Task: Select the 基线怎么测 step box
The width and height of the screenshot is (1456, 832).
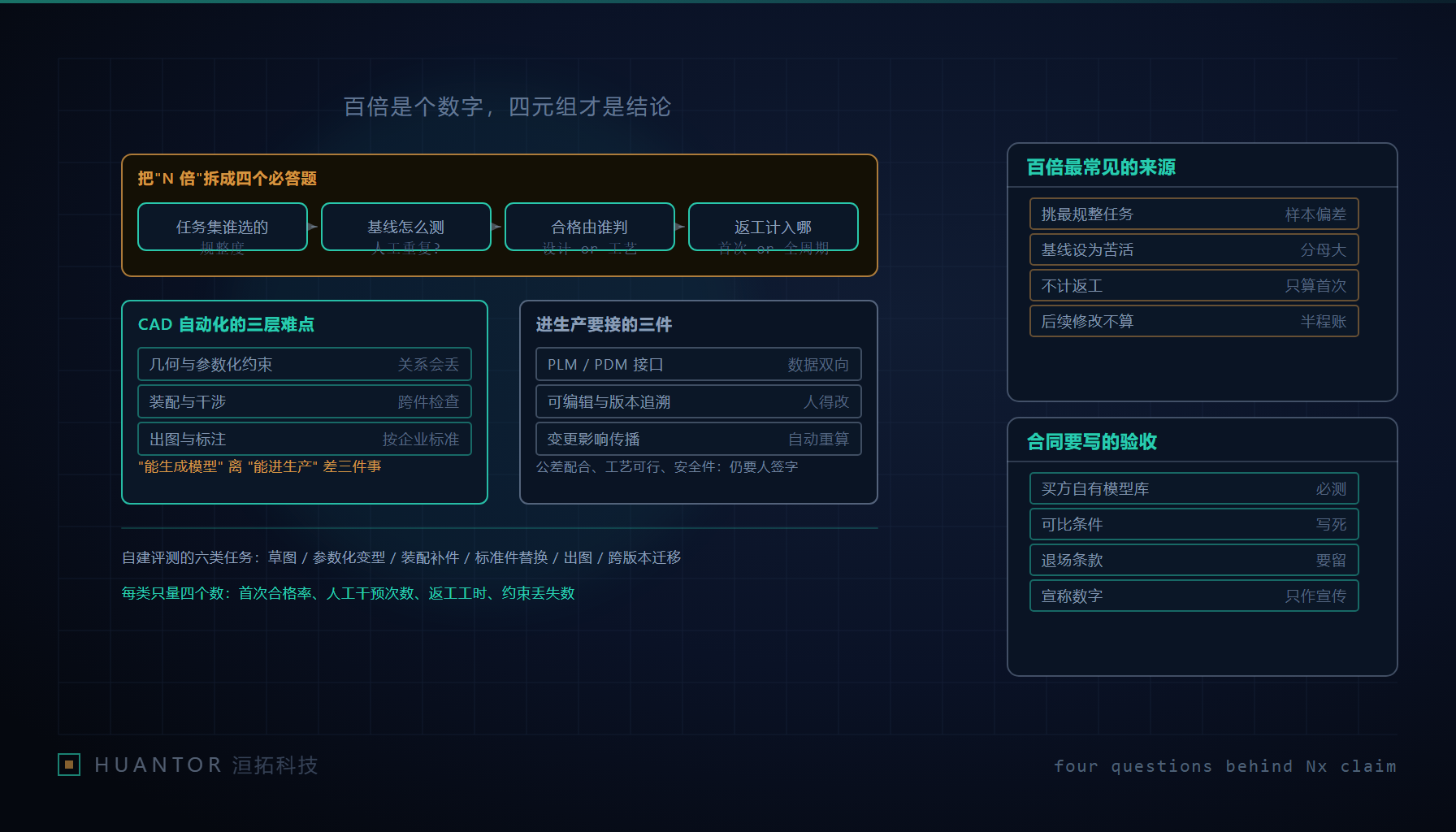Action: (x=406, y=227)
